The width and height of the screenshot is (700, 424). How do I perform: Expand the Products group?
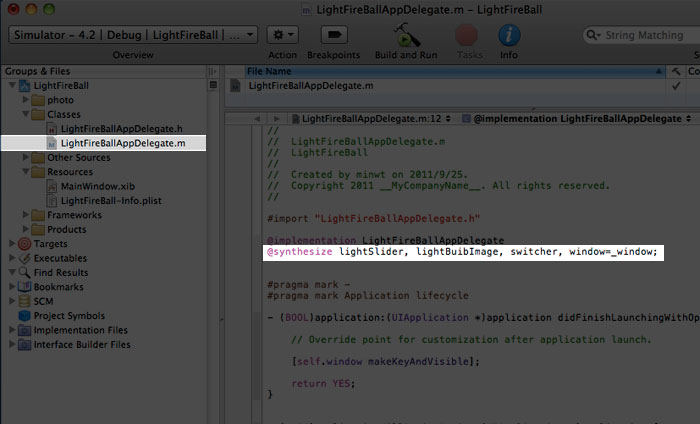click(26, 229)
